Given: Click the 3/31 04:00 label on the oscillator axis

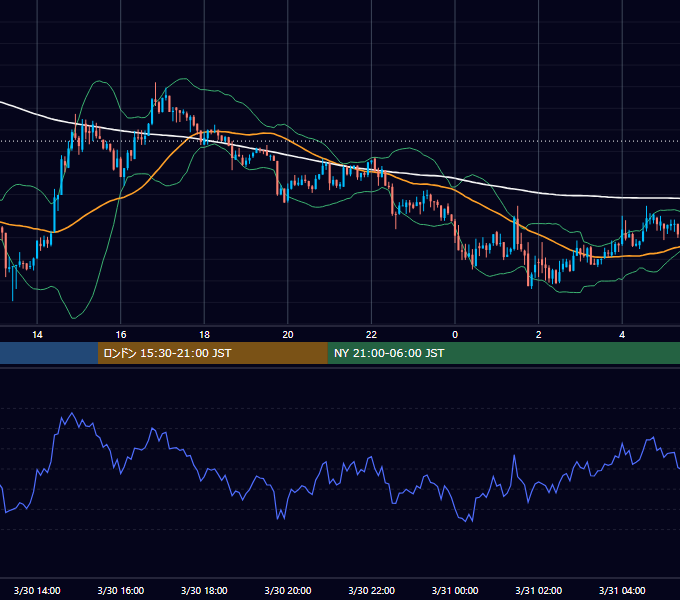Looking at the screenshot, I should pyautogui.click(x=622, y=590).
